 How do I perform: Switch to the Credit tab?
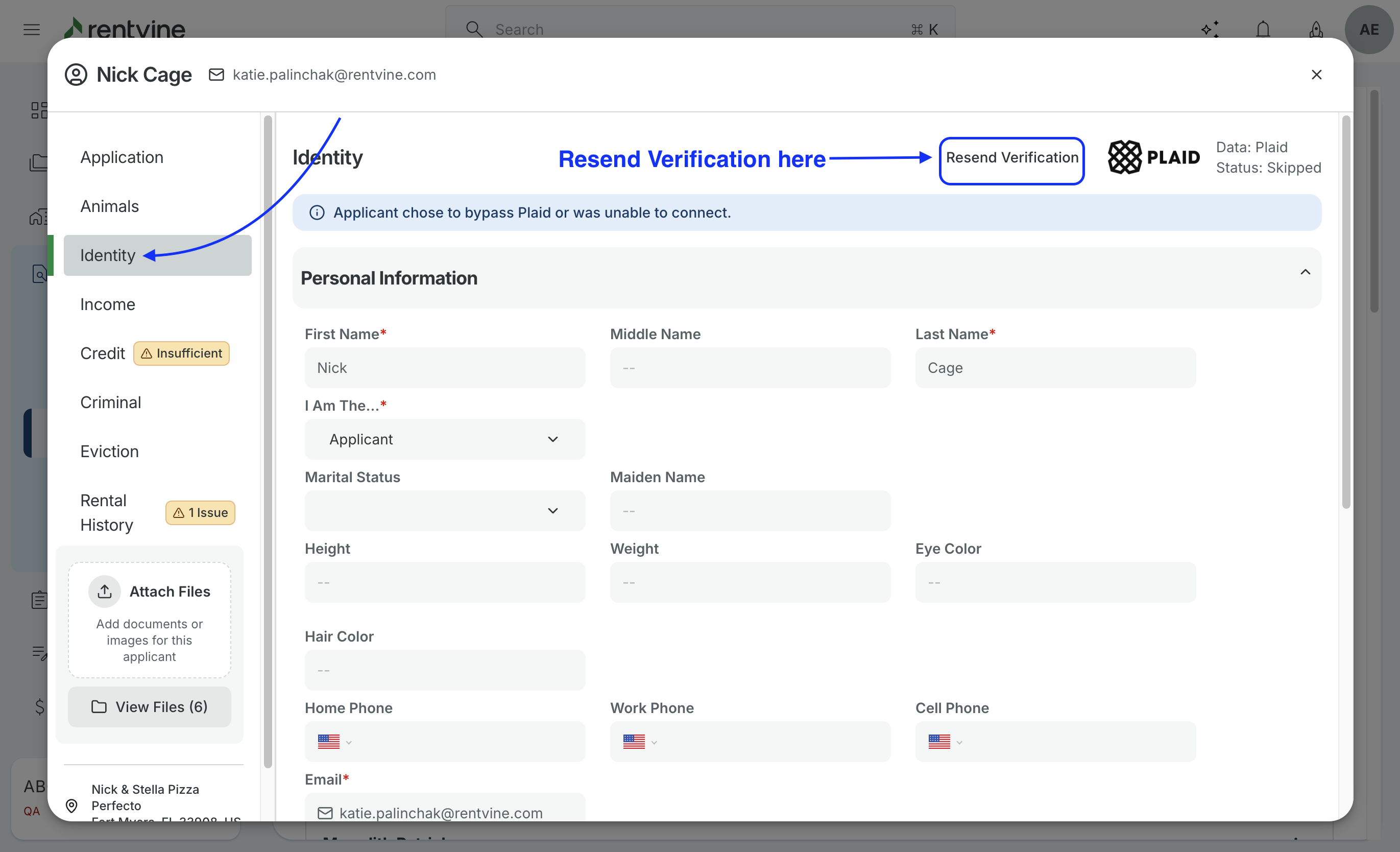click(x=102, y=353)
